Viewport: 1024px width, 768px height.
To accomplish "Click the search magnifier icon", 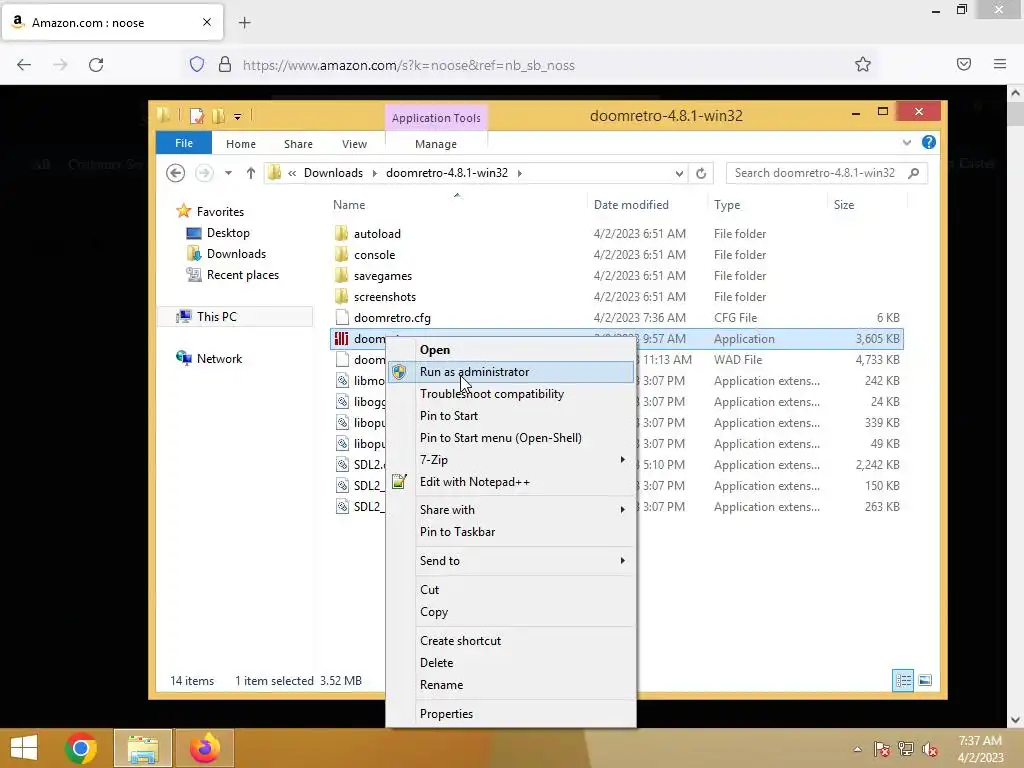I will pyautogui.click(x=914, y=173).
